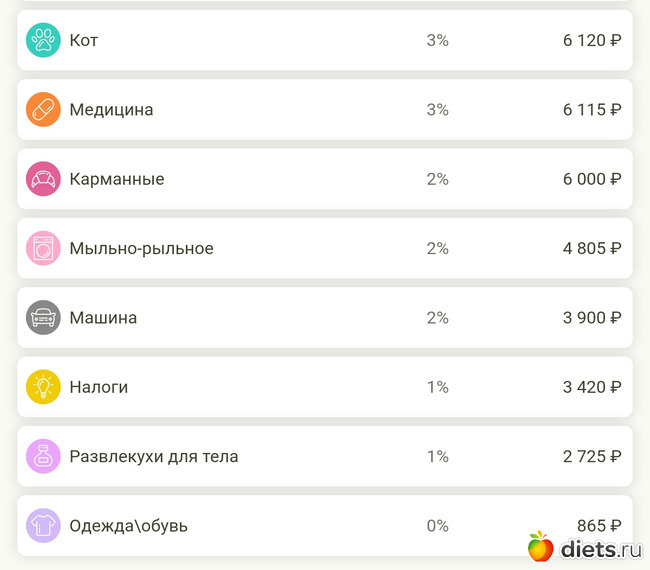Click the perfume bottle Развлекухи icon

point(43,456)
